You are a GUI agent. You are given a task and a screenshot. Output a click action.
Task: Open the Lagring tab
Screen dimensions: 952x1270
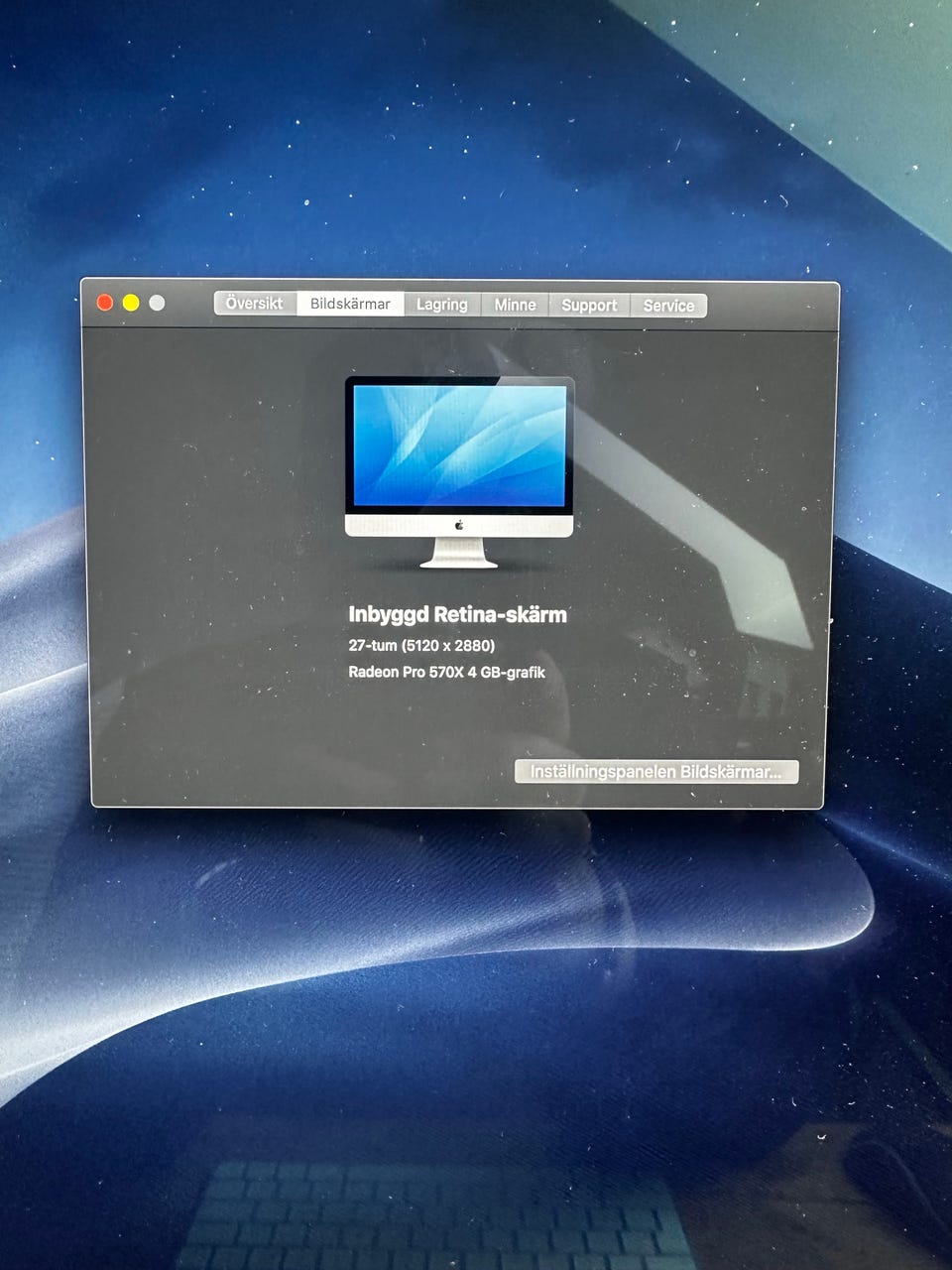pos(442,305)
